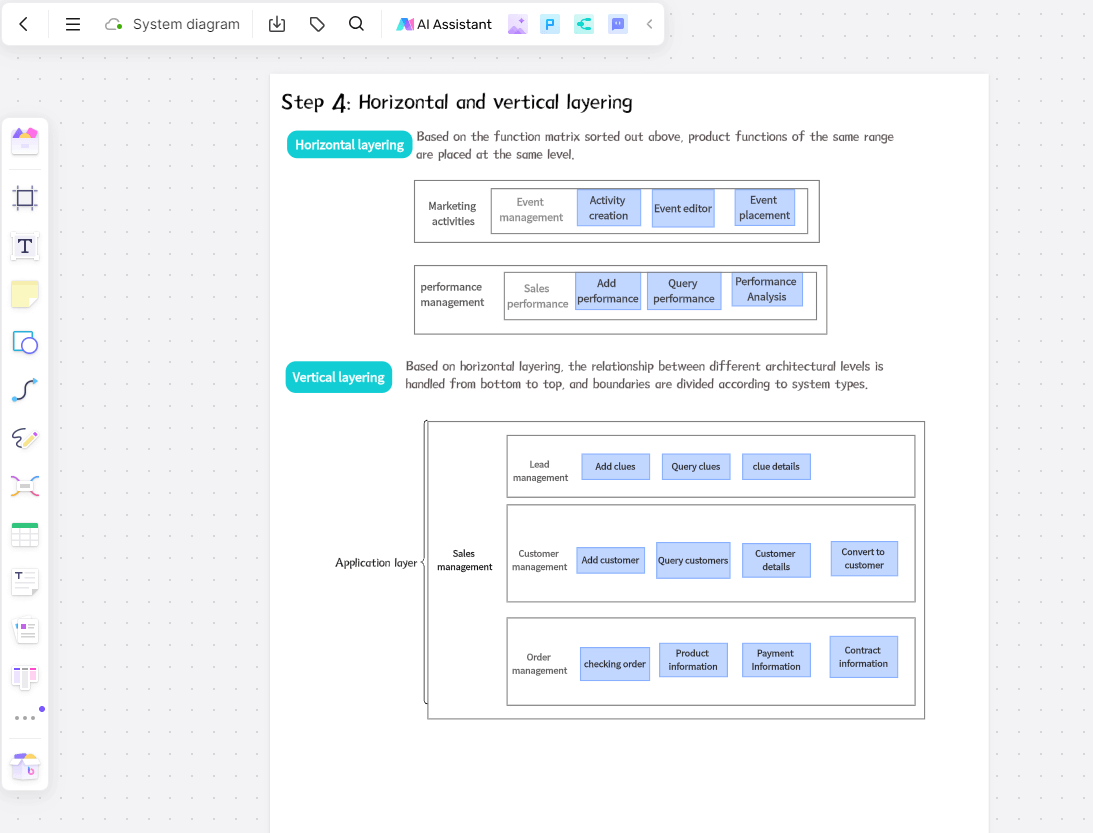This screenshot has height=833, width=1093.
Task: Click the Export/Download icon
Action: (x=277, y=23)
